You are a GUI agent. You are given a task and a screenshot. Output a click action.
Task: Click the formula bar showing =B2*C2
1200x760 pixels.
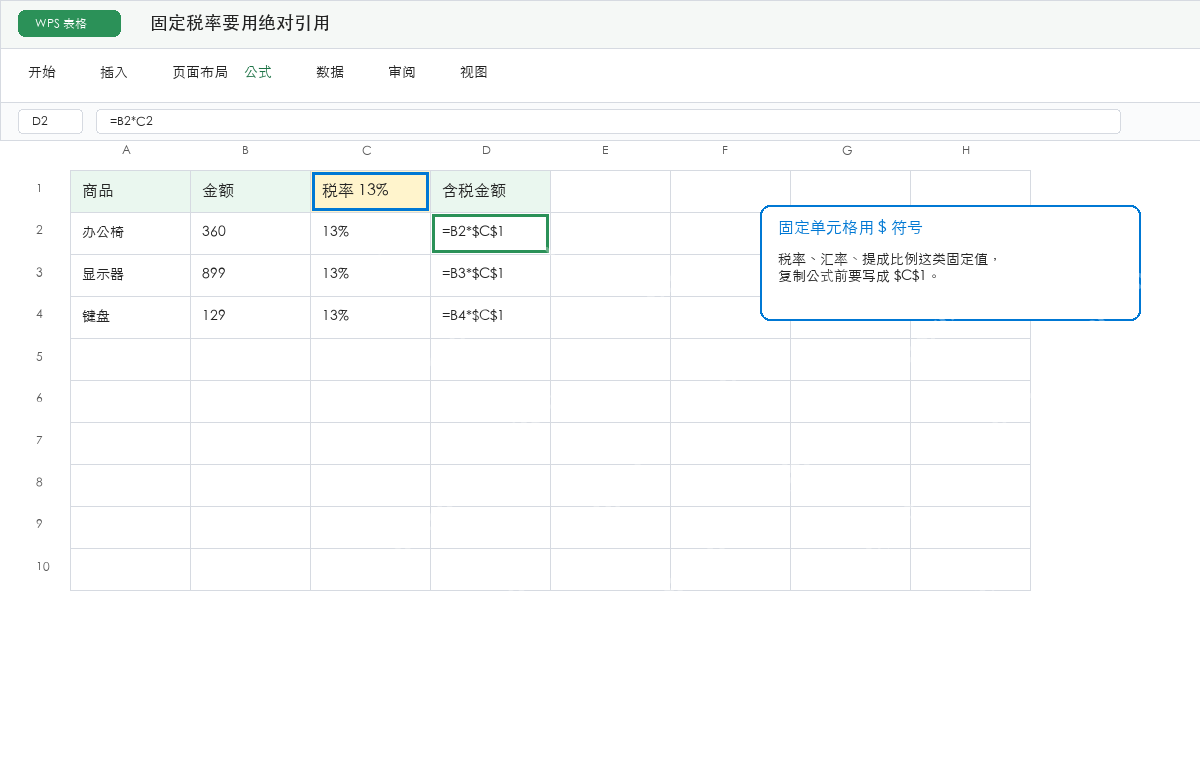point(608,121)
